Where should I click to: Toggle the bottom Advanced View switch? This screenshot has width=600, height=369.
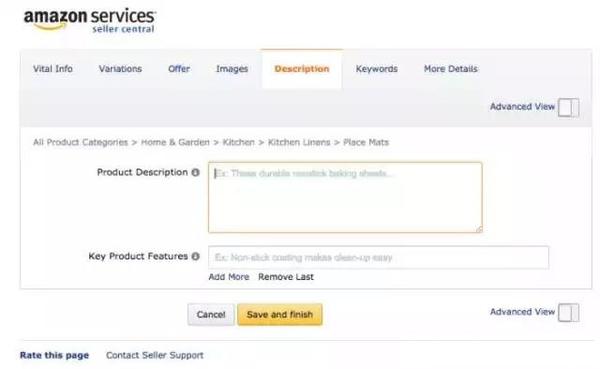pyautogui.click(x=568, y=313)
